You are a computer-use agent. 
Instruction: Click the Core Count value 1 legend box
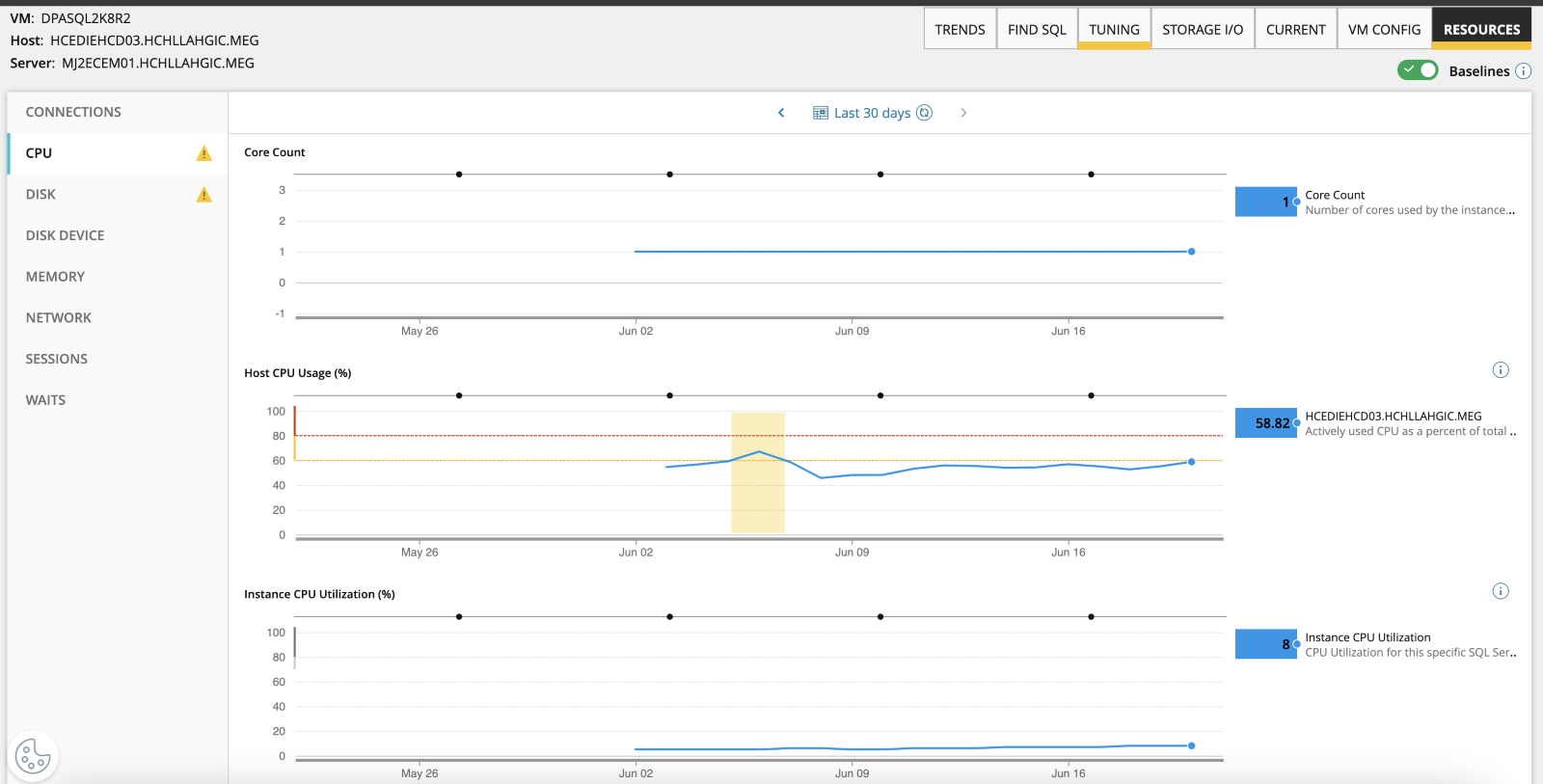[x=1266, y=202]
